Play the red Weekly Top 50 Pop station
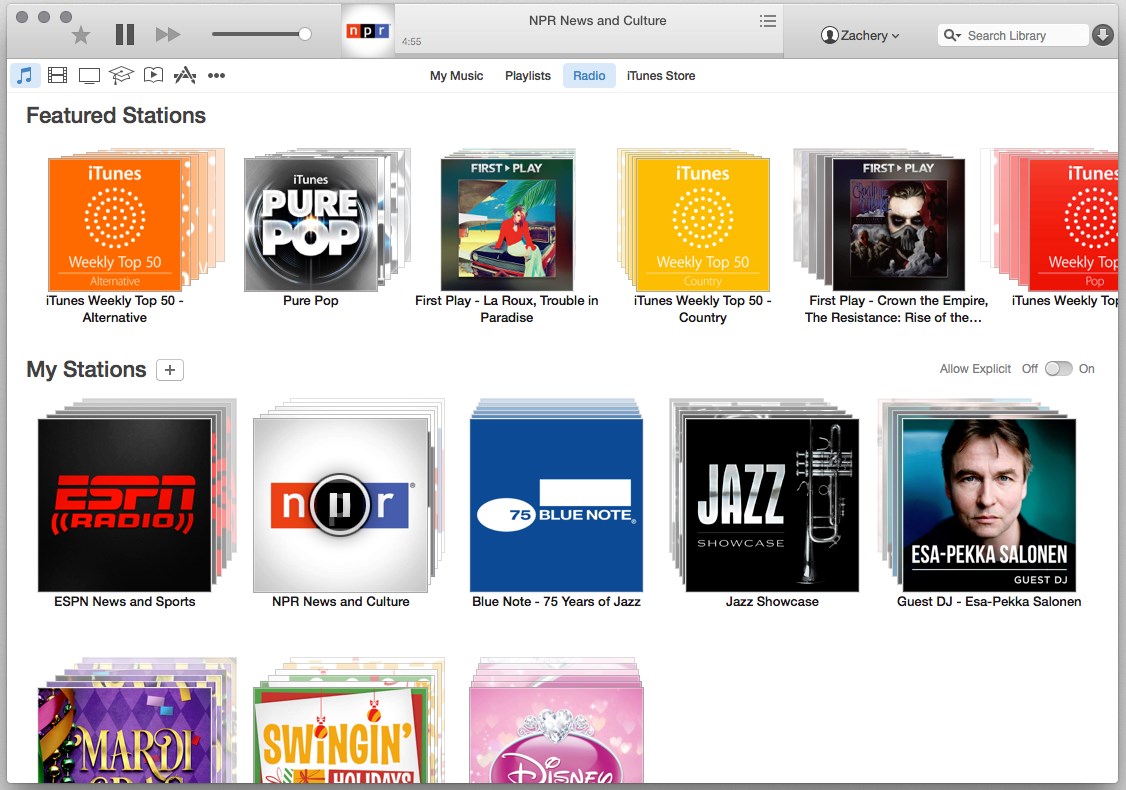Screen dimensions: 1126x790 pyautogui.click(x=1074, y=224)
